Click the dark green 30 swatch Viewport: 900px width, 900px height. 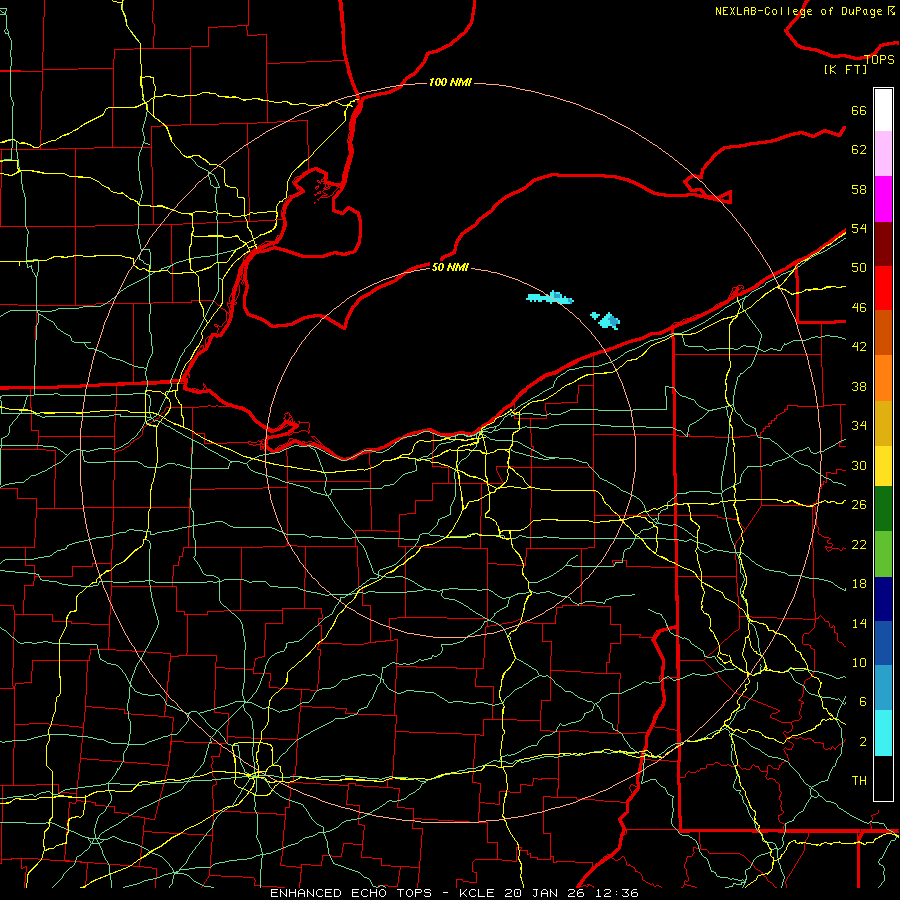click(883, 509)
